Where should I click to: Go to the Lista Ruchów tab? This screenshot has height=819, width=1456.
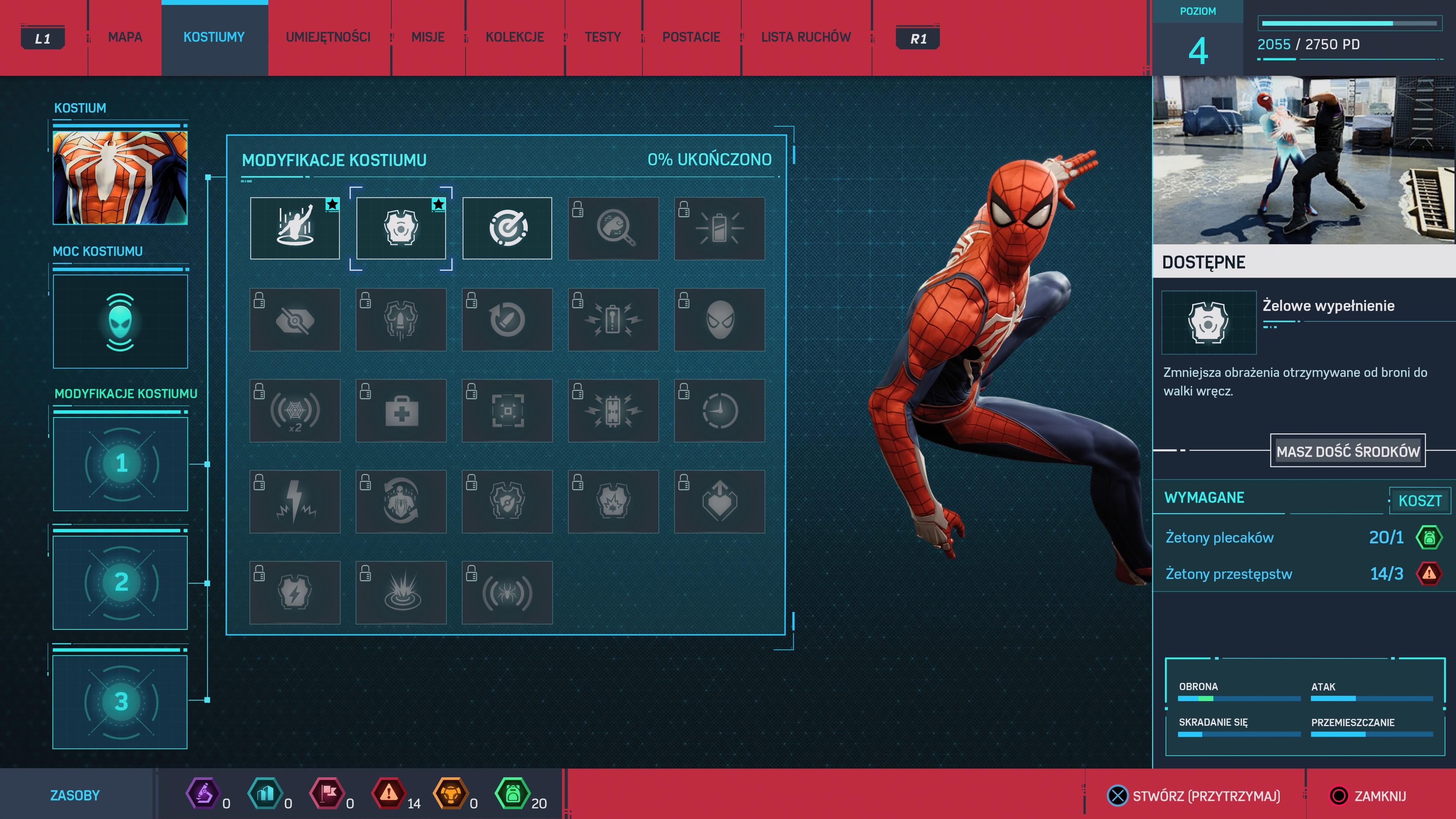(x=805, y=37)
